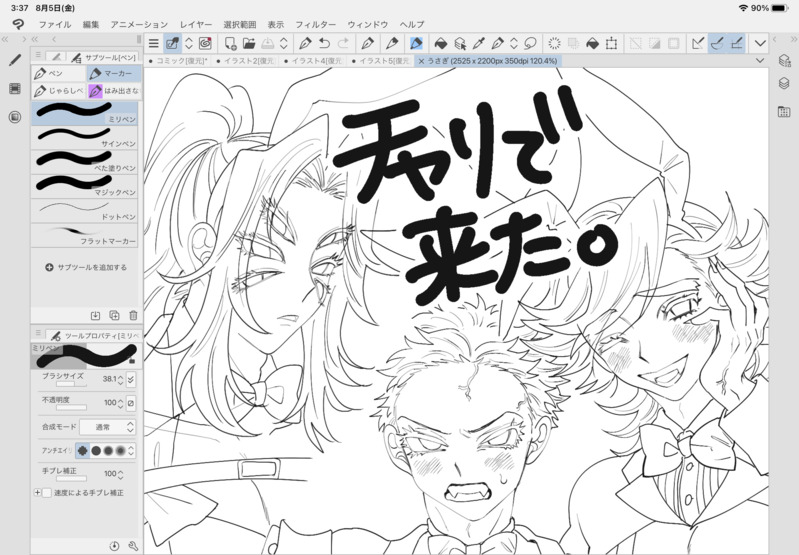
Task: Select the weak anti-aliasing circle
Action: point(96,451)
